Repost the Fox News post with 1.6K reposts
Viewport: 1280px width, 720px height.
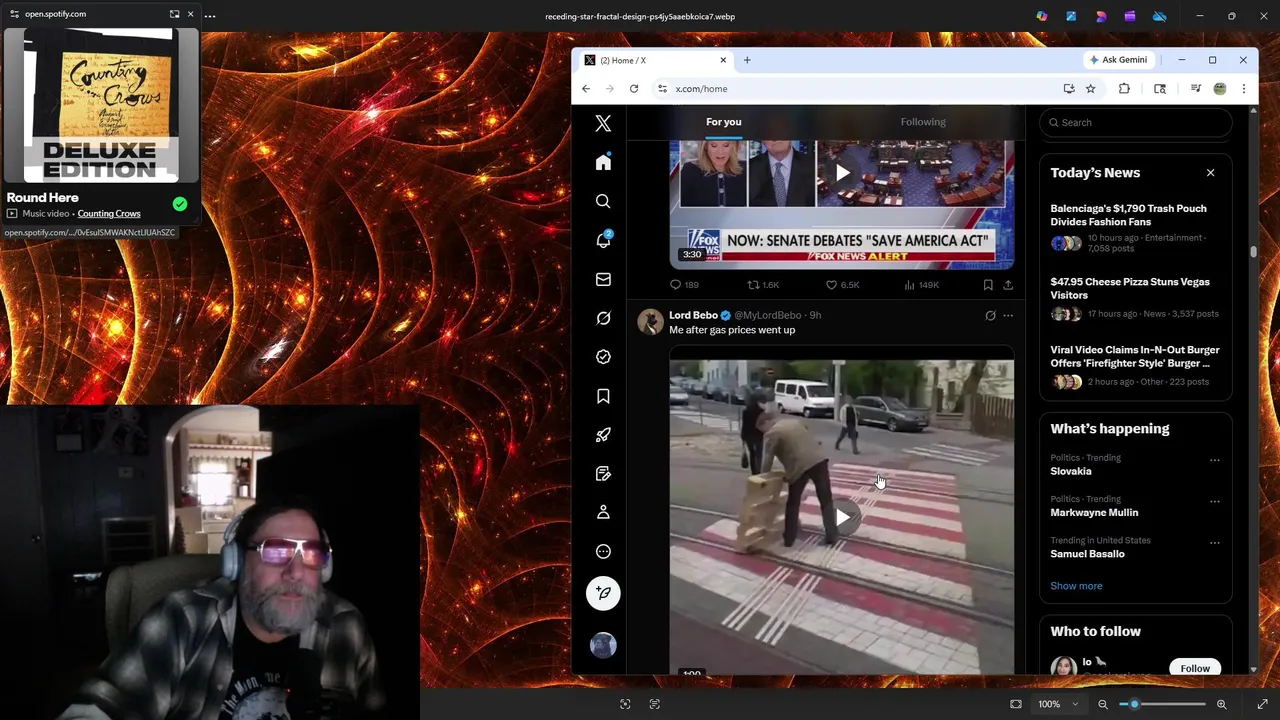coord(763,285)
